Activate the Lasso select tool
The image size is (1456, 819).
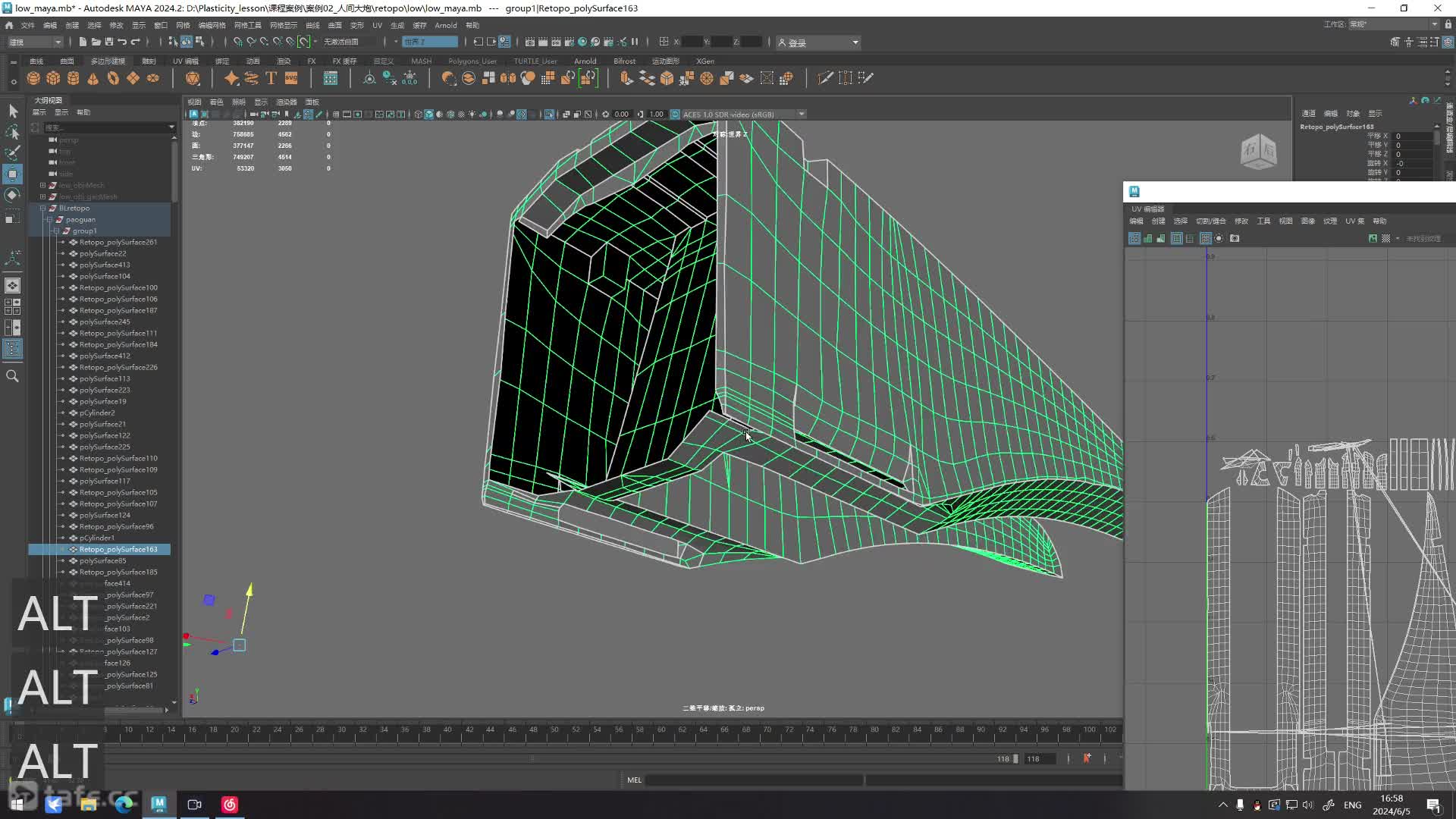13,133
